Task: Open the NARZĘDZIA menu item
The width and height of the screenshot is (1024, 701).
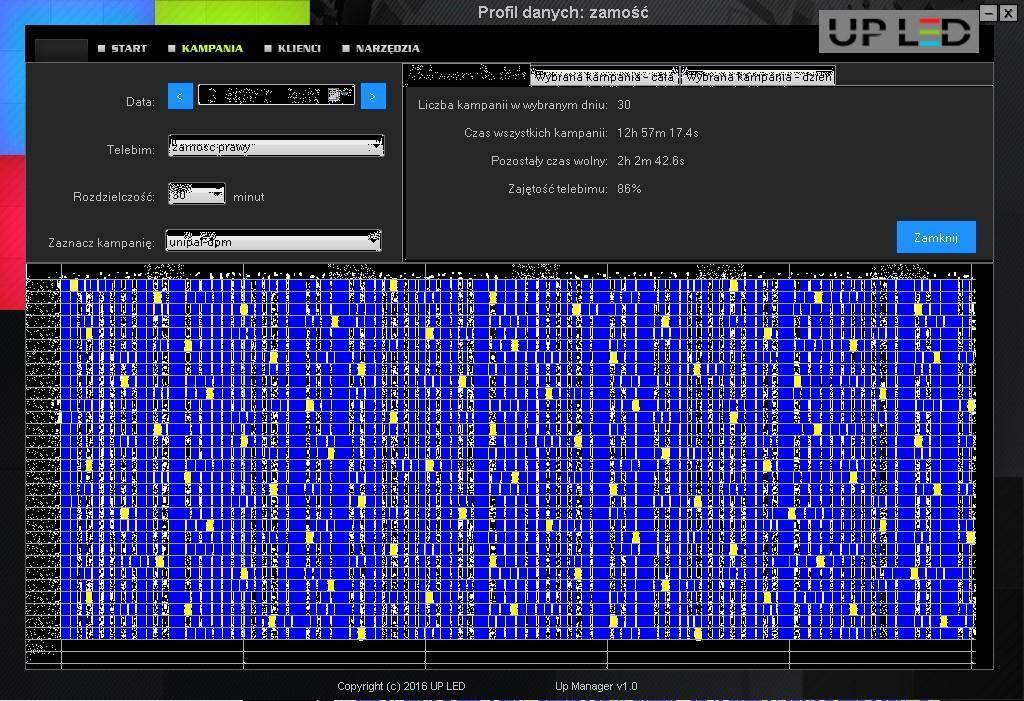Action: point(381,48)
